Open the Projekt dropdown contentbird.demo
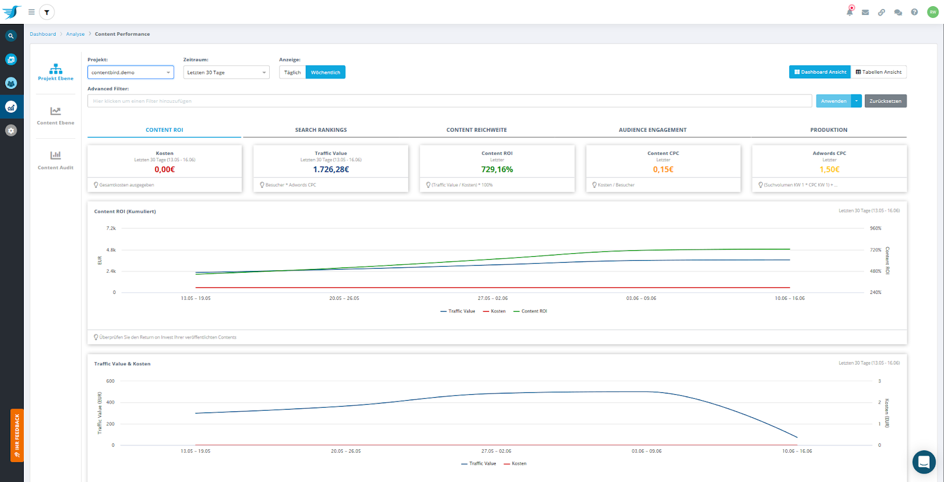Screen dimensions: 944x482 tap(130, 72)
